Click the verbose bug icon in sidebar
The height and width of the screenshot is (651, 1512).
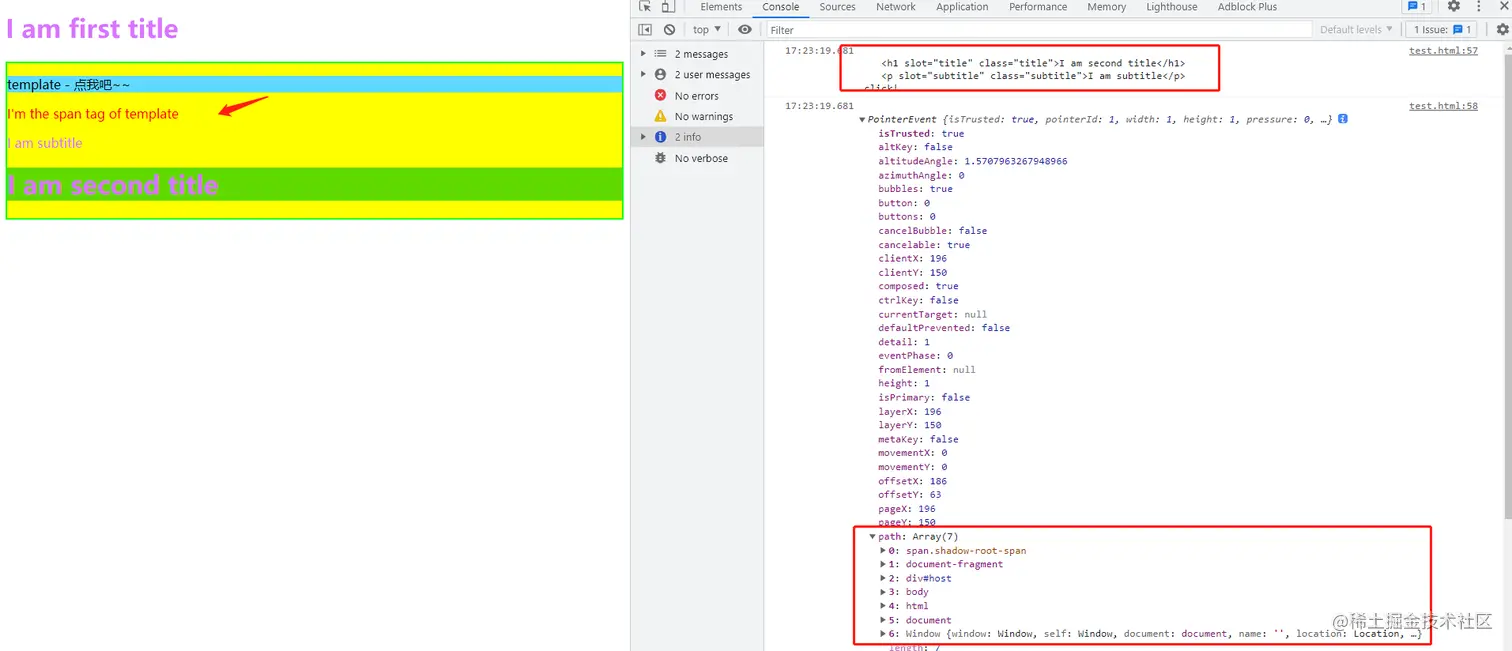click(660, 158)
